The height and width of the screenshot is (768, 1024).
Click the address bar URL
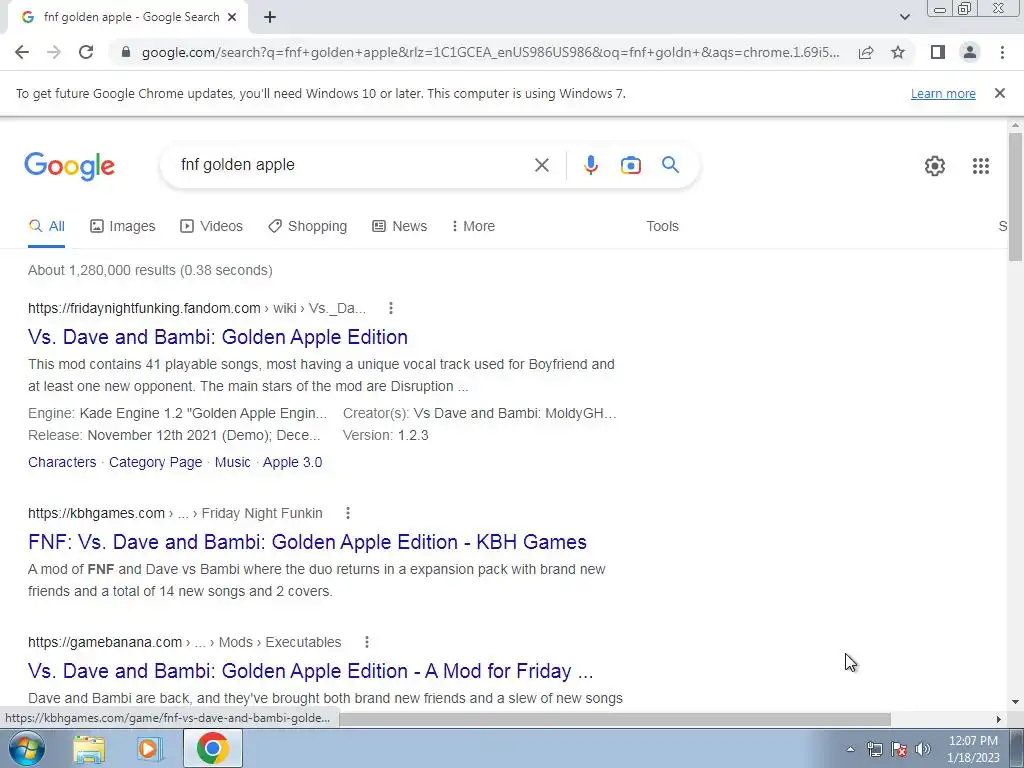pyautogui.click(x=490, y=52)
